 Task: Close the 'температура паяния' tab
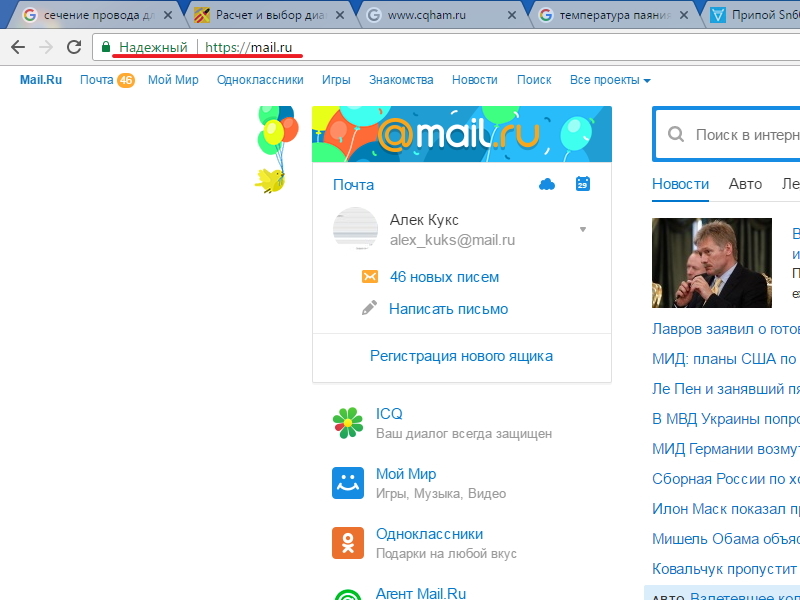tap(684, 15)
